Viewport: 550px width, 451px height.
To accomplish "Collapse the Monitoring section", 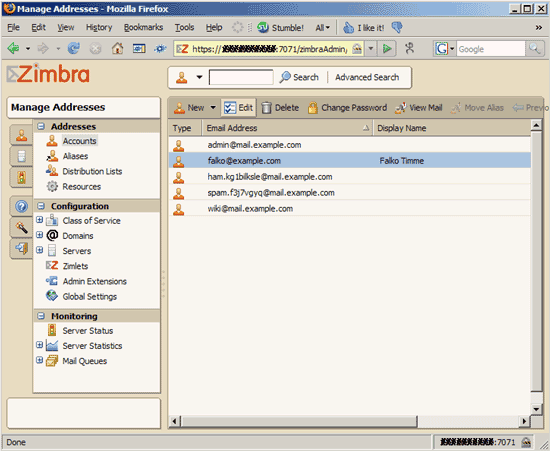I will [x=41, y=316].
